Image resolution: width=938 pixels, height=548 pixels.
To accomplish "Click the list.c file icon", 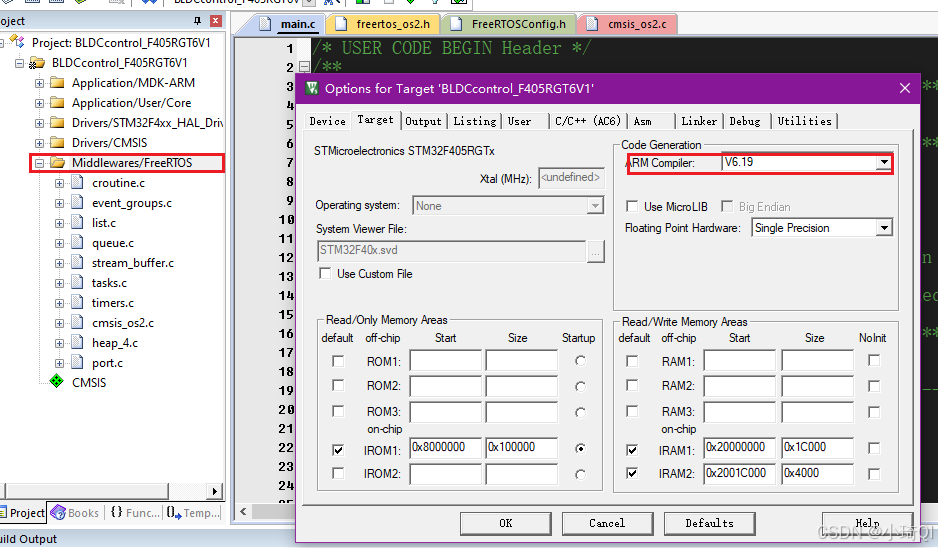I will (77, 223).
